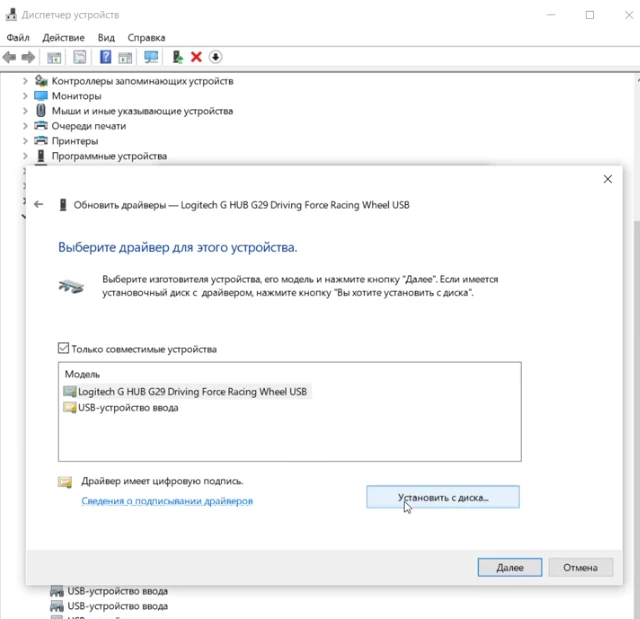Select 'USB-устройство ввода' in the model list
The width and height of the screenshot is (640, 619).
(x=127, y=407)
